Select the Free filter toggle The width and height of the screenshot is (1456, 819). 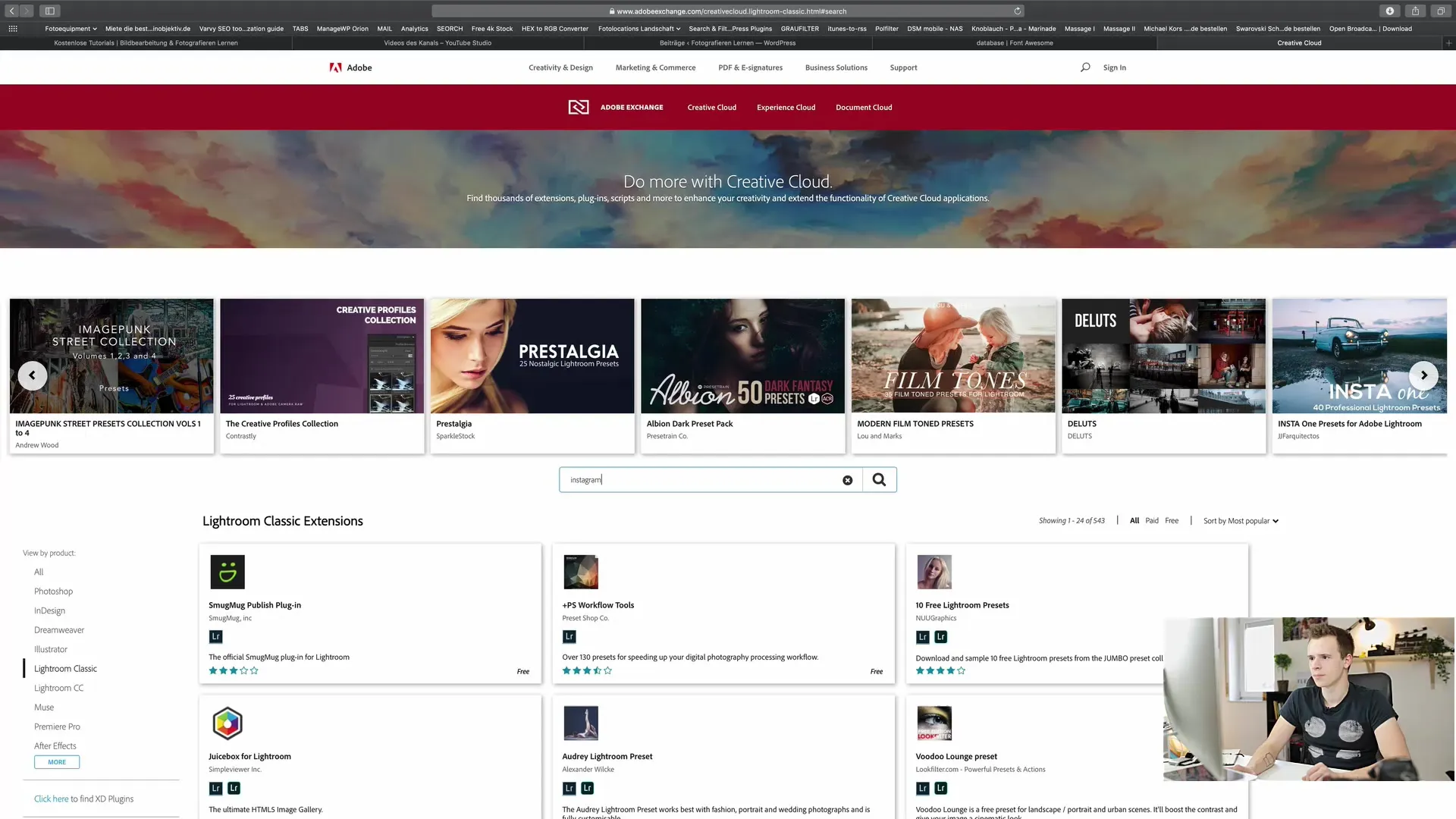(1171, 520)
